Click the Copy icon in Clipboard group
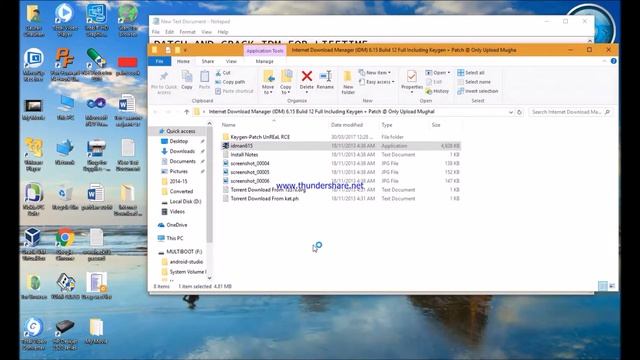Screen dimensions: 640x360 [x=187, y=76]
